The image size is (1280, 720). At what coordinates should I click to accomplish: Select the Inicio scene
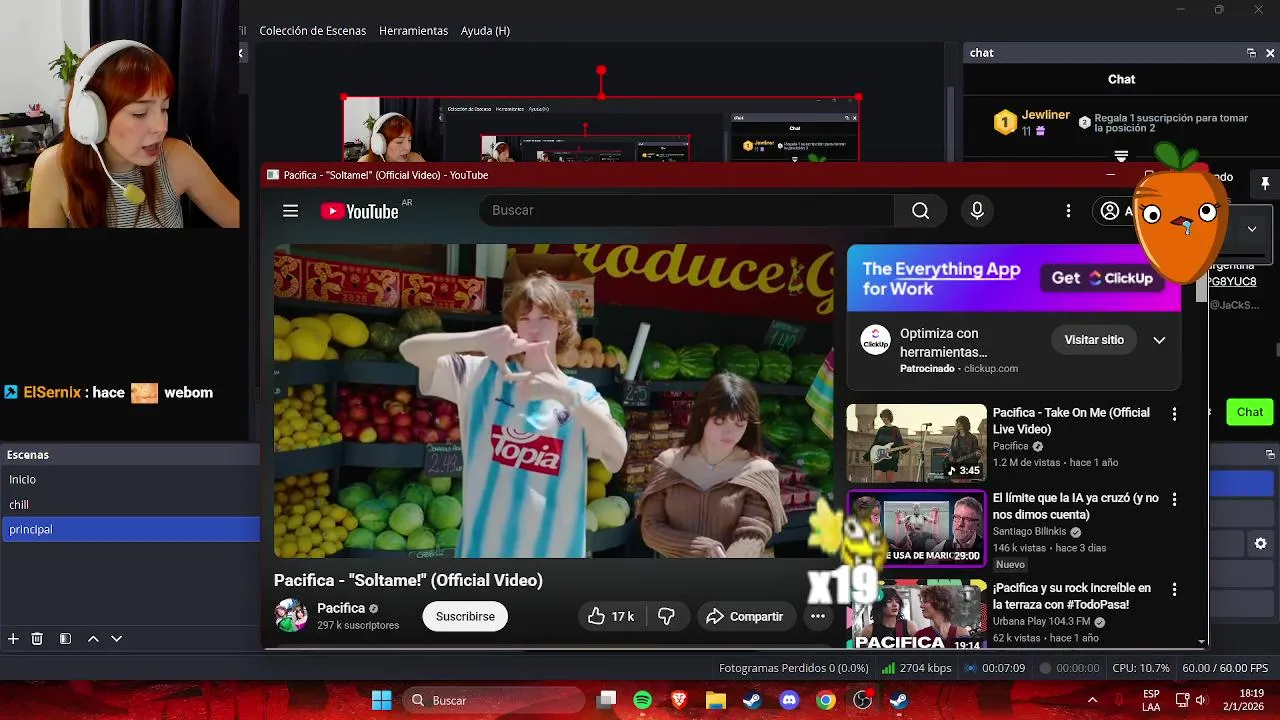tap(130, 480)
